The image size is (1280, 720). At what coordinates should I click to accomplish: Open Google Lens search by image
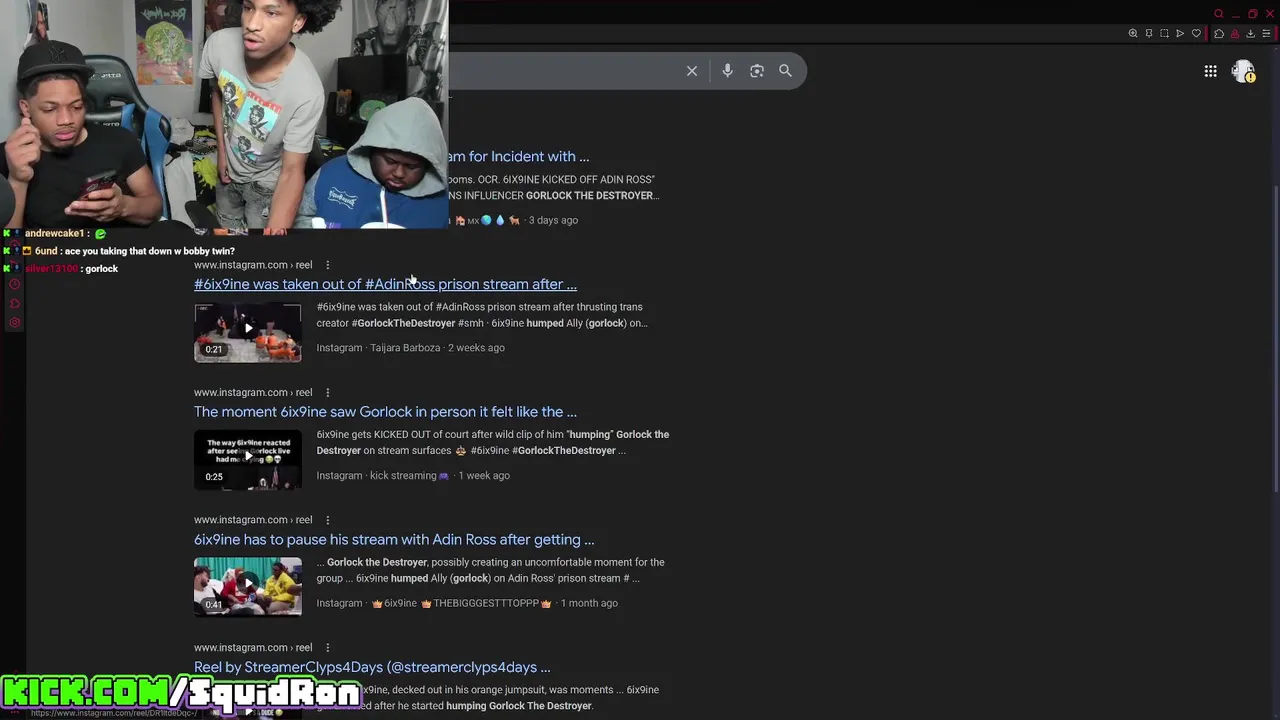757,71
